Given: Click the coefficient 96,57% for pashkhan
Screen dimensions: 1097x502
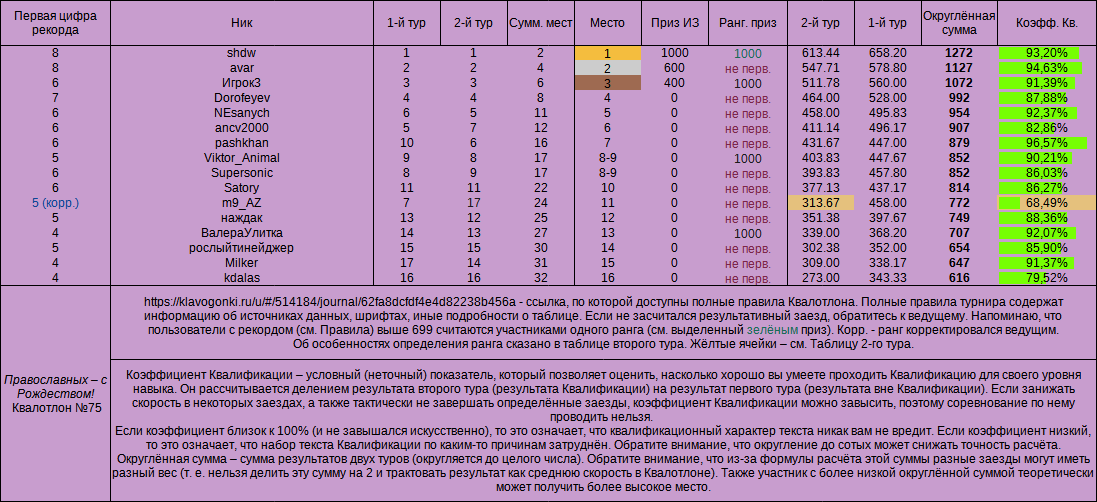Looking at the screenshot, I should coord(1047,143).
